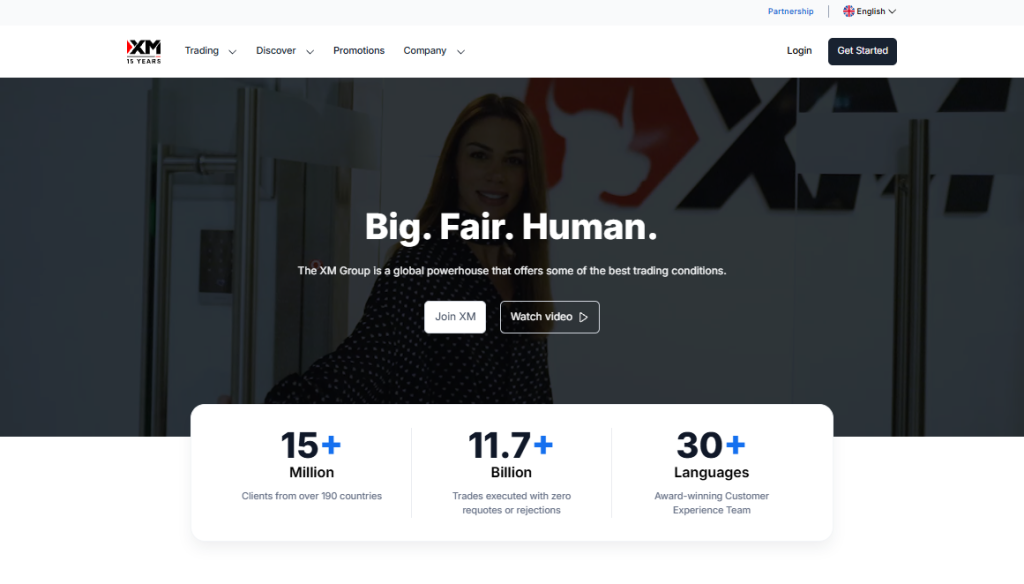Viewport: 1024px width, 584px height.
Task: Click the 30+ Languages statistic
Action: click(x=711, y=455)
